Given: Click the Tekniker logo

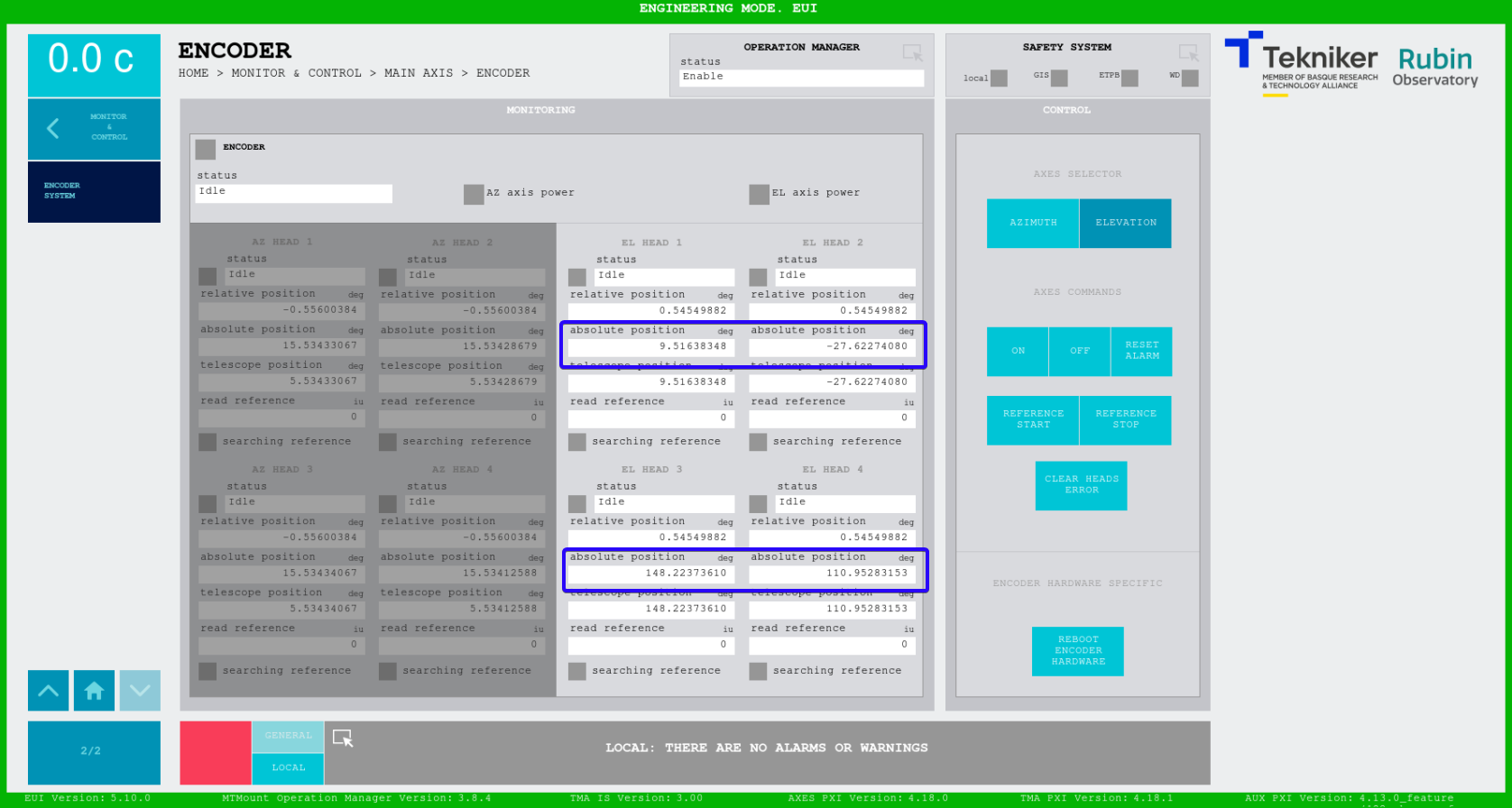Looking at the screenshot, I should point(1302,63).
